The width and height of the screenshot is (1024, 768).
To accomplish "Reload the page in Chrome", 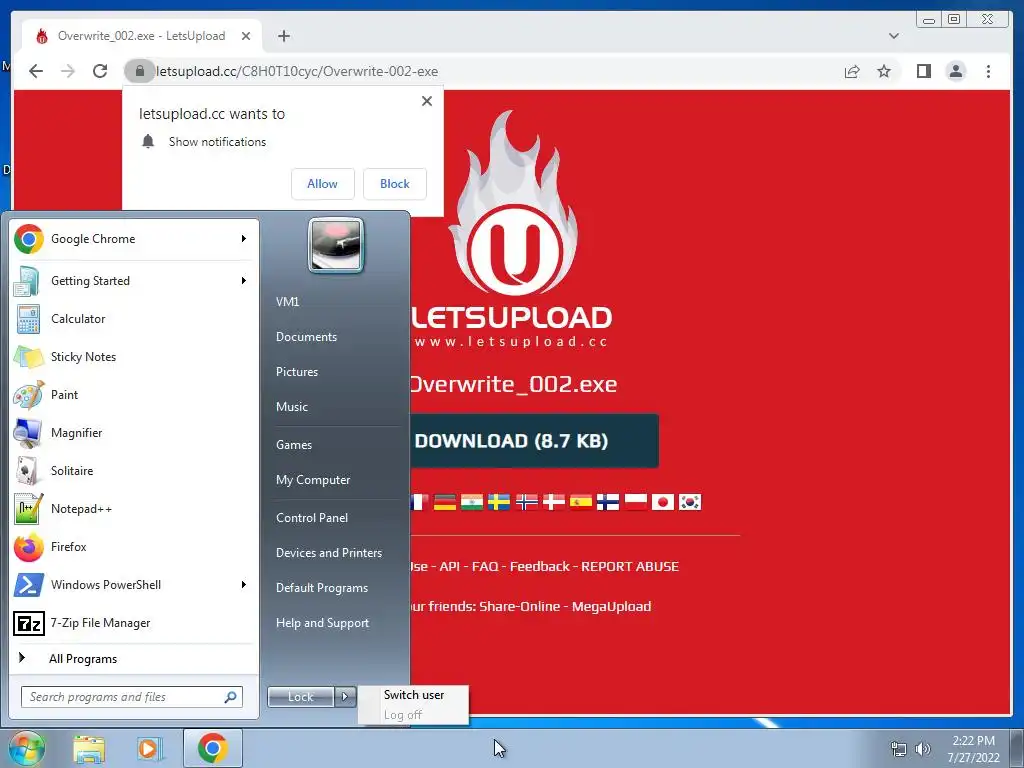I will pyautogui.click(x=100, y=71).
